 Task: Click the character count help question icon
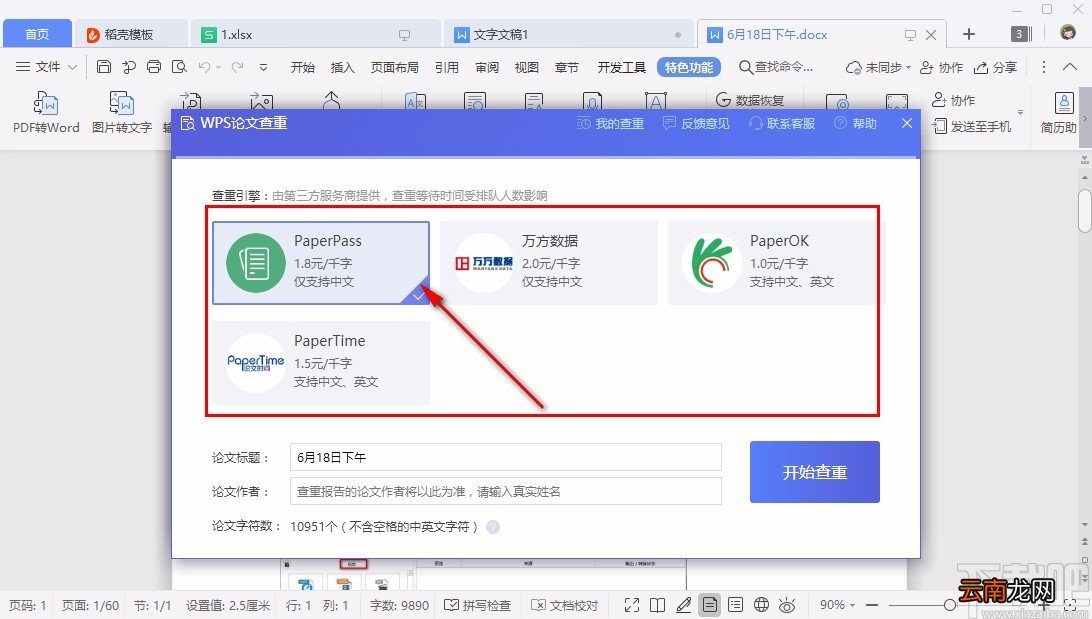click(x=493, y=527)
